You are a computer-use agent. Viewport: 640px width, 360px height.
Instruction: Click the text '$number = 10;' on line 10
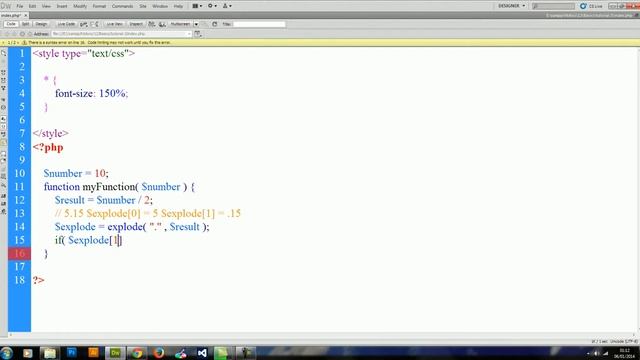(x=76, y=173)
